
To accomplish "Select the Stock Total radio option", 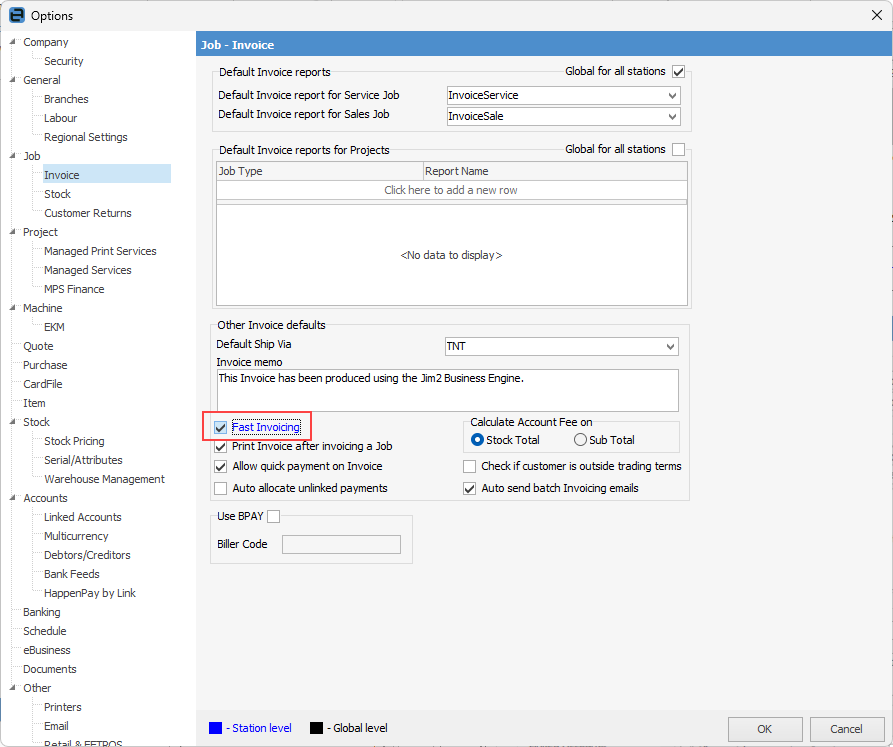I will [x=477, y=440].
